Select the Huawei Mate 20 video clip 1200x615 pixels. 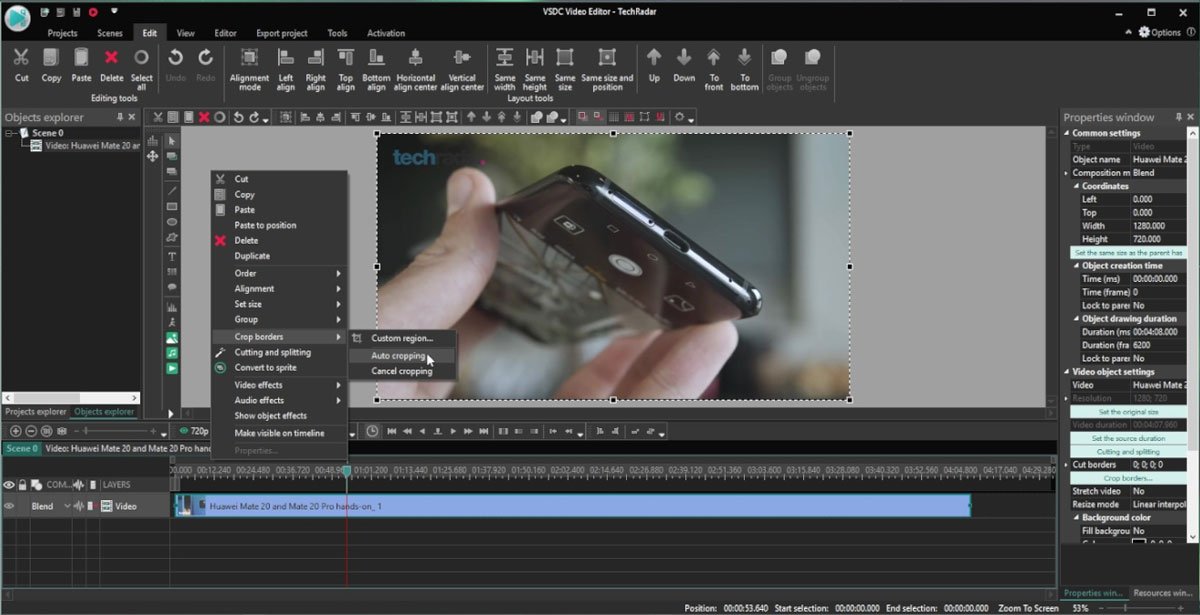(572, 507)
